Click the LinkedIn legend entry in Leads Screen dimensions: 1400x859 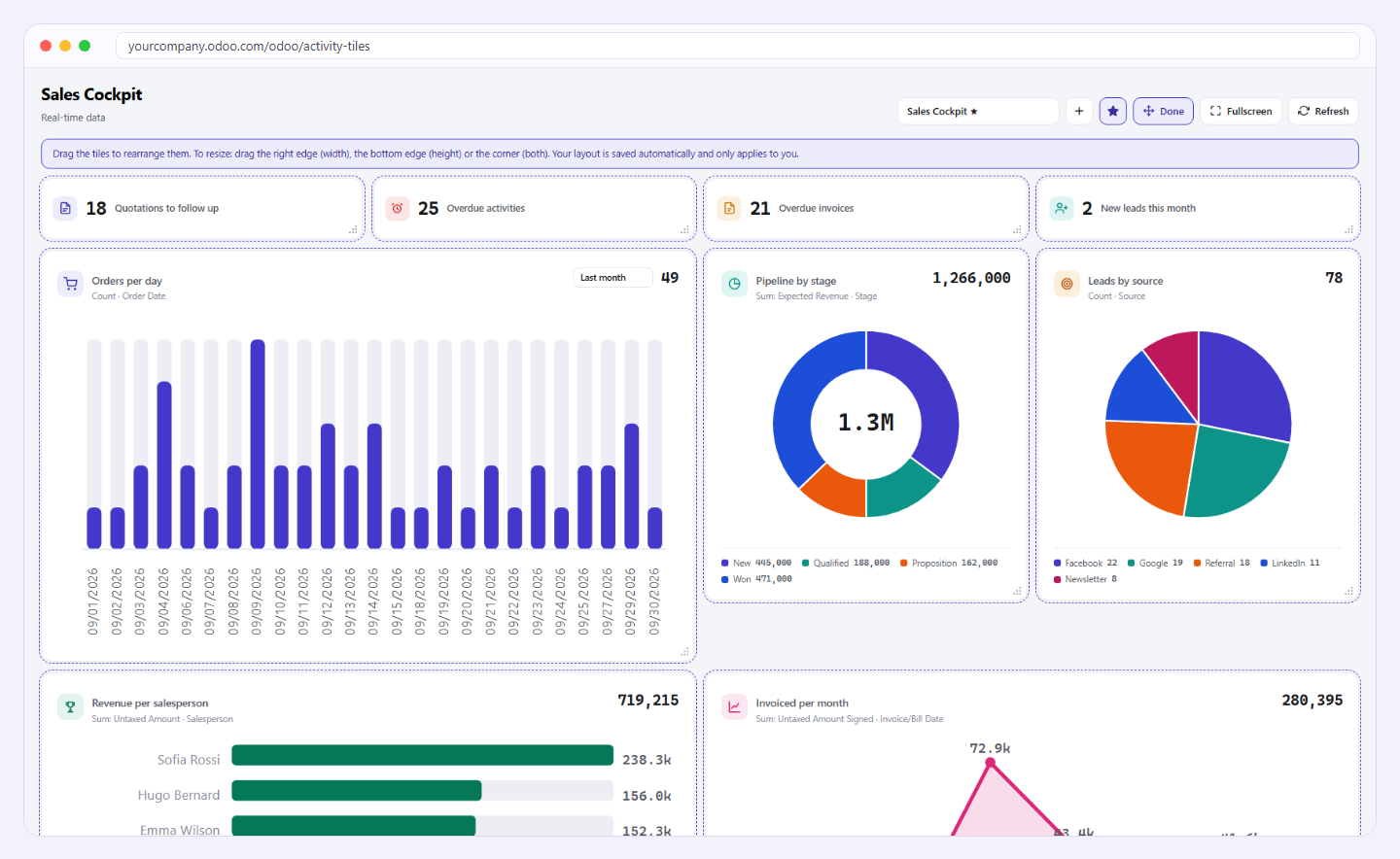1290,564
